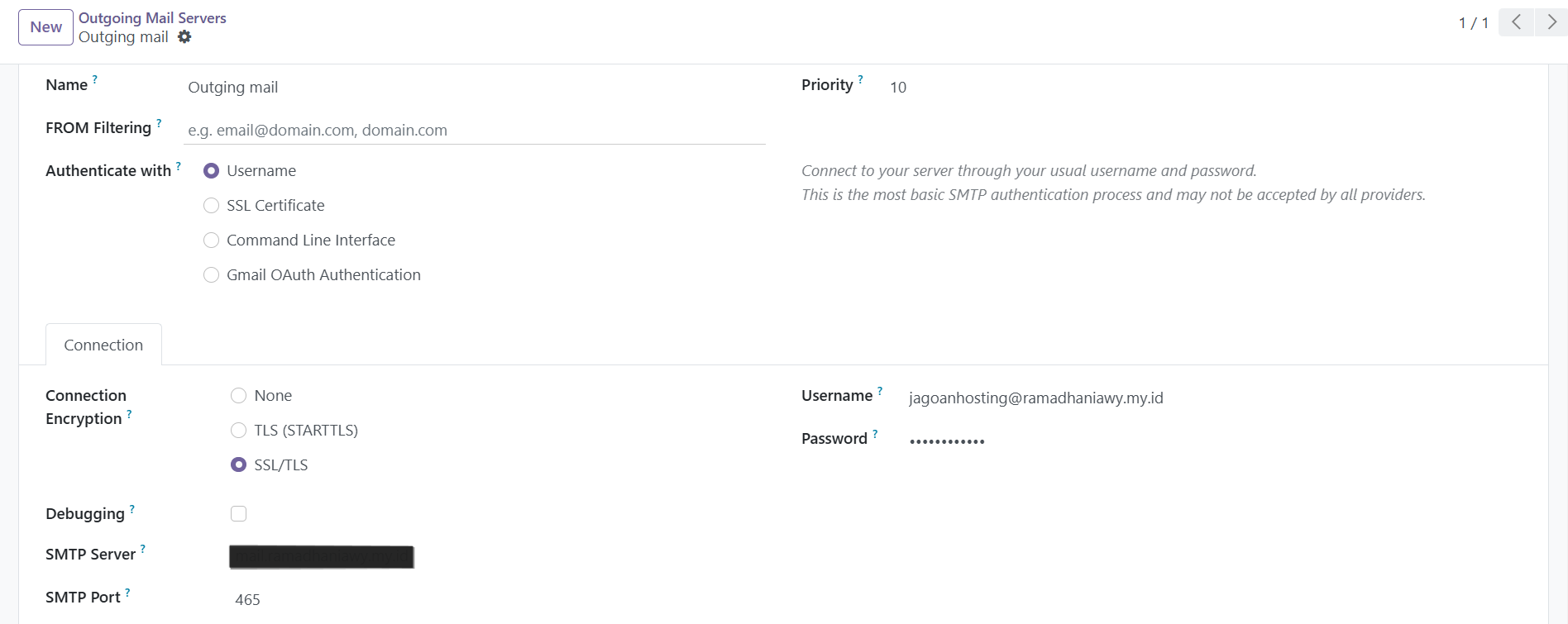
Task: Click the help icon next to Username
Action: tap(880, 388)
